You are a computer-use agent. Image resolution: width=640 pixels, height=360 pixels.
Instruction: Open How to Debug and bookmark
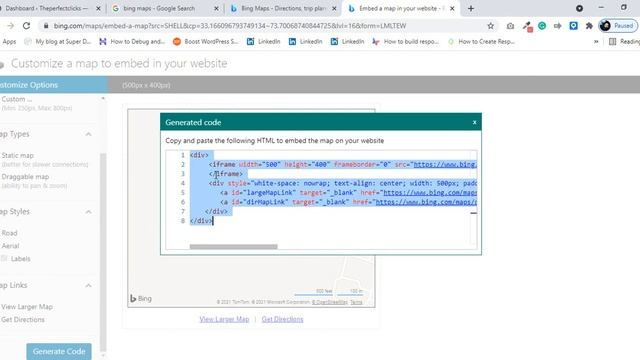(x=132, y=41)
